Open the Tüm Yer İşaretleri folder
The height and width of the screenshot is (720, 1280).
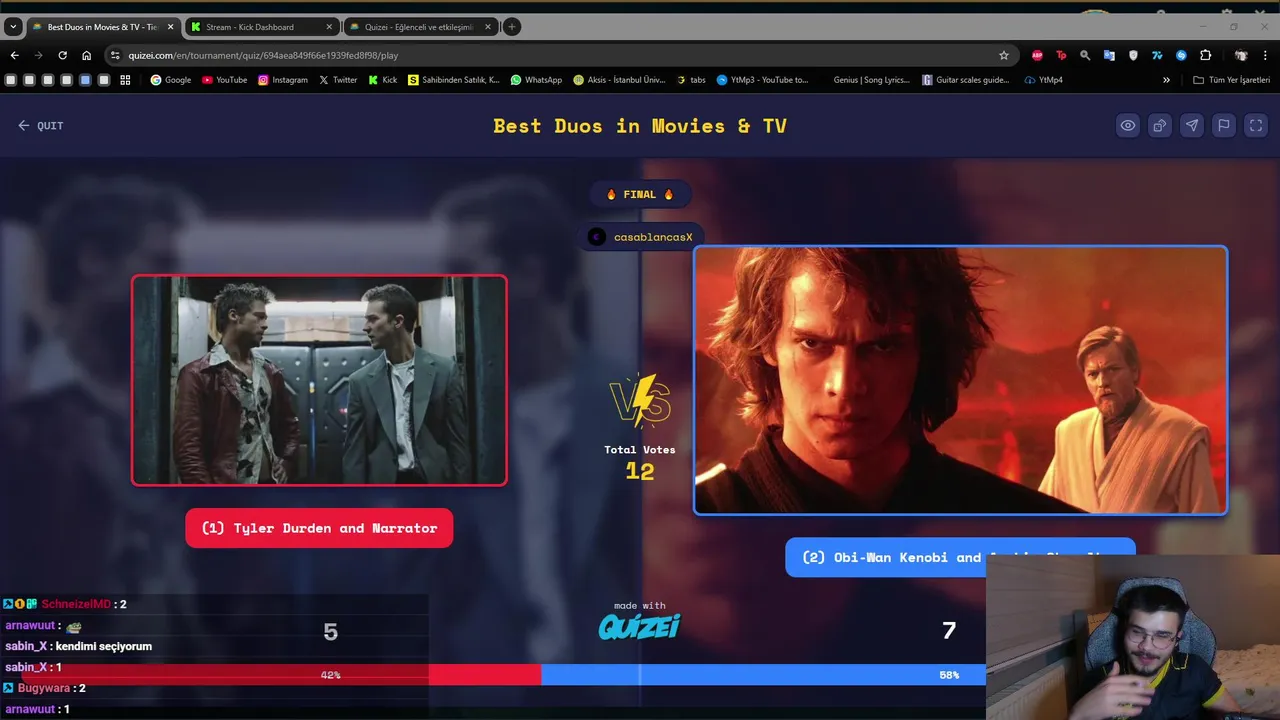[1231, 80]
